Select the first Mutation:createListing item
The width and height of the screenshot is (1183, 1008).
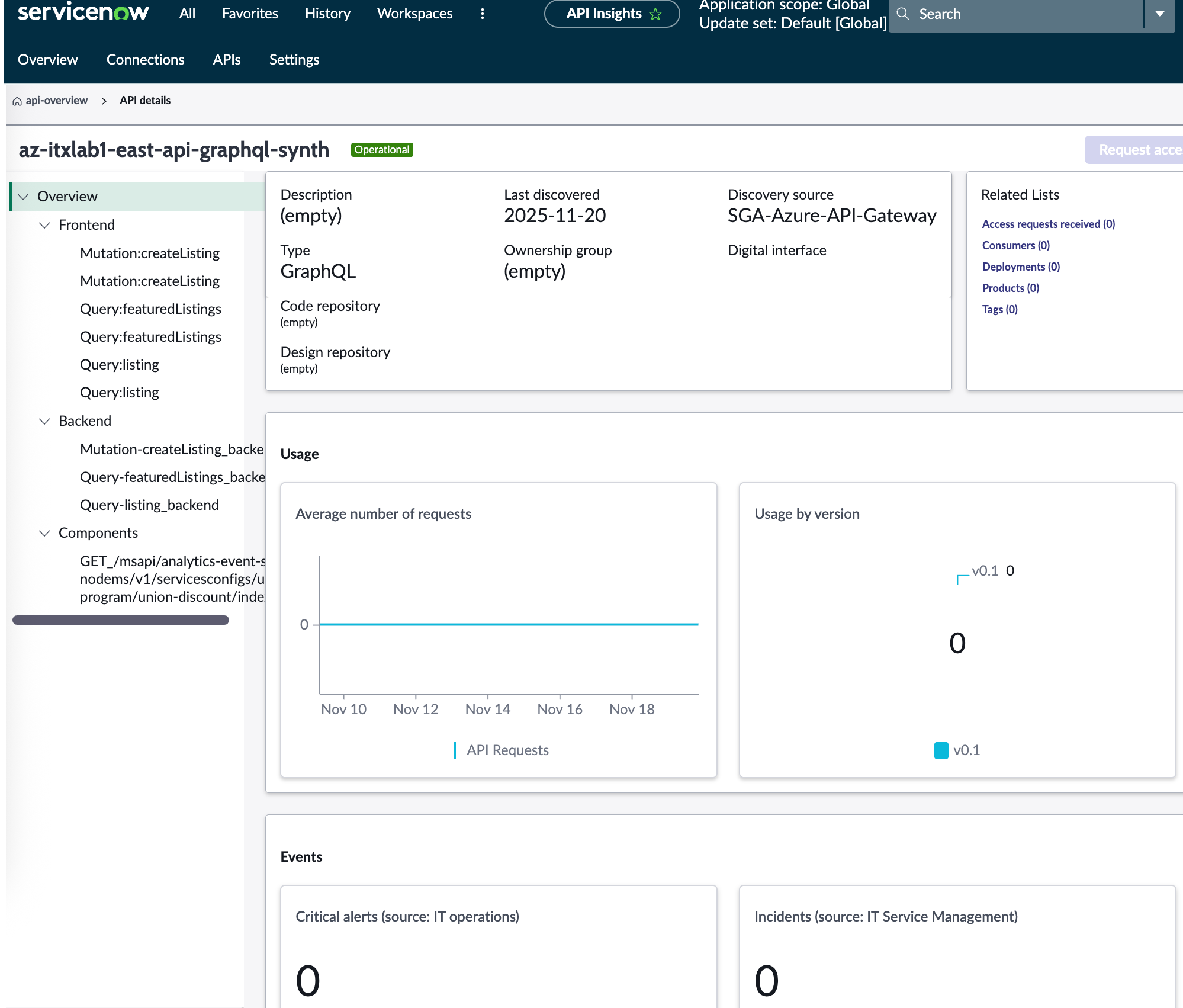coord(150,253)
